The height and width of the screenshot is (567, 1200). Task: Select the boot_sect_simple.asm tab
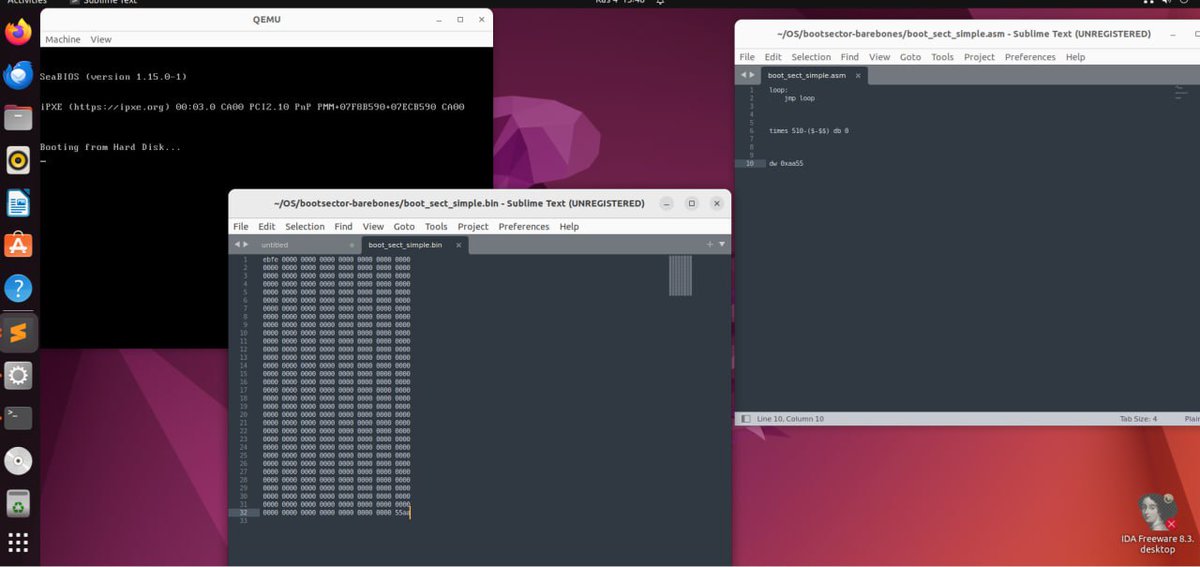pyautogui.click(x=812, y=76)
